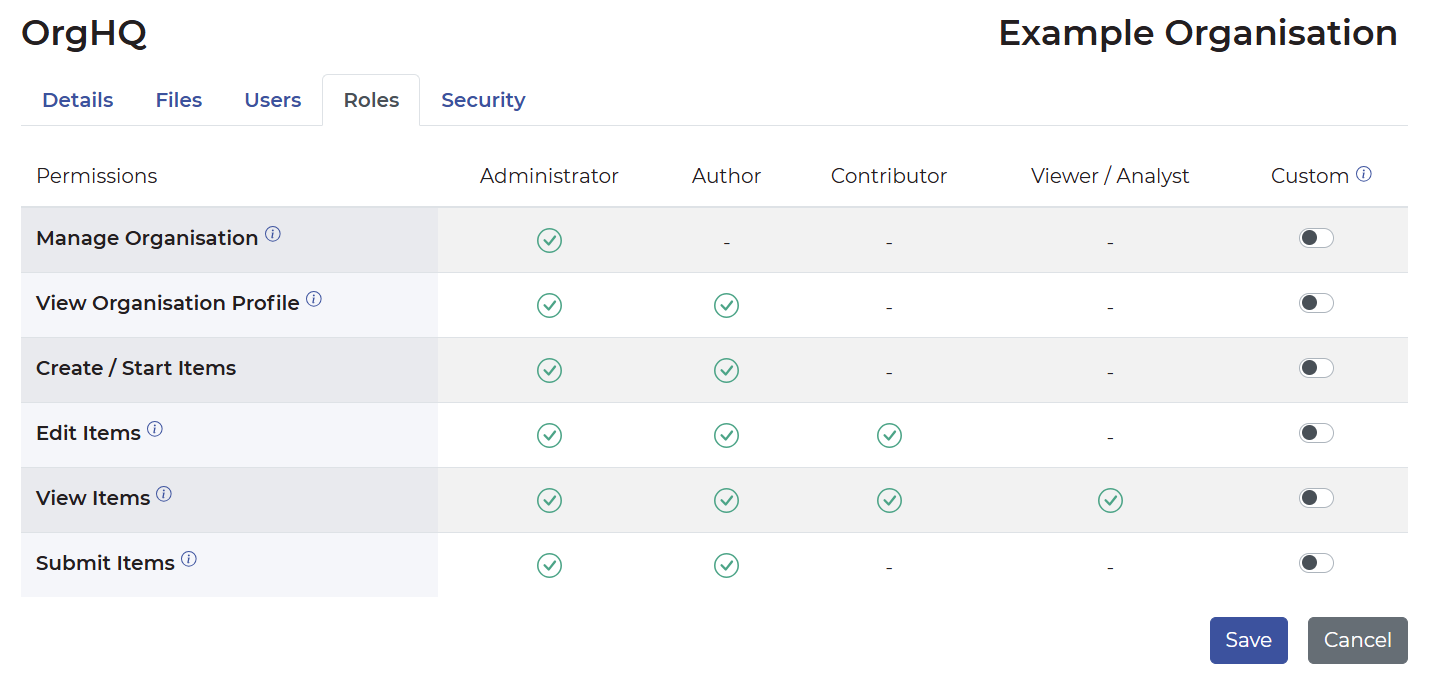
Task: Click Administrator's Submit Items checkmark
Action: pyautogui.click(x=549, y=565)
